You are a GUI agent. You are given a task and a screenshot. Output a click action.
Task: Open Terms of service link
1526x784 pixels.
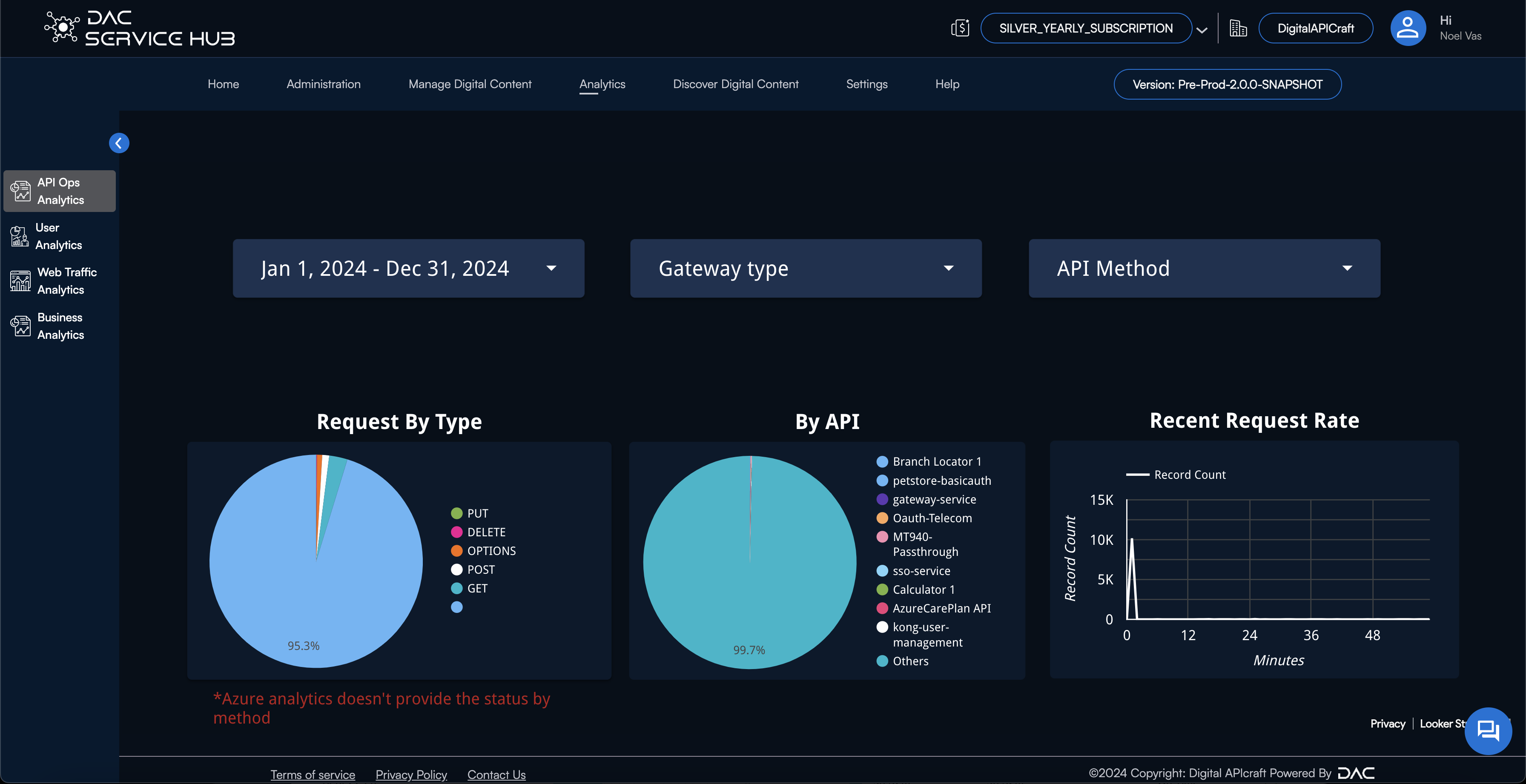313,775
